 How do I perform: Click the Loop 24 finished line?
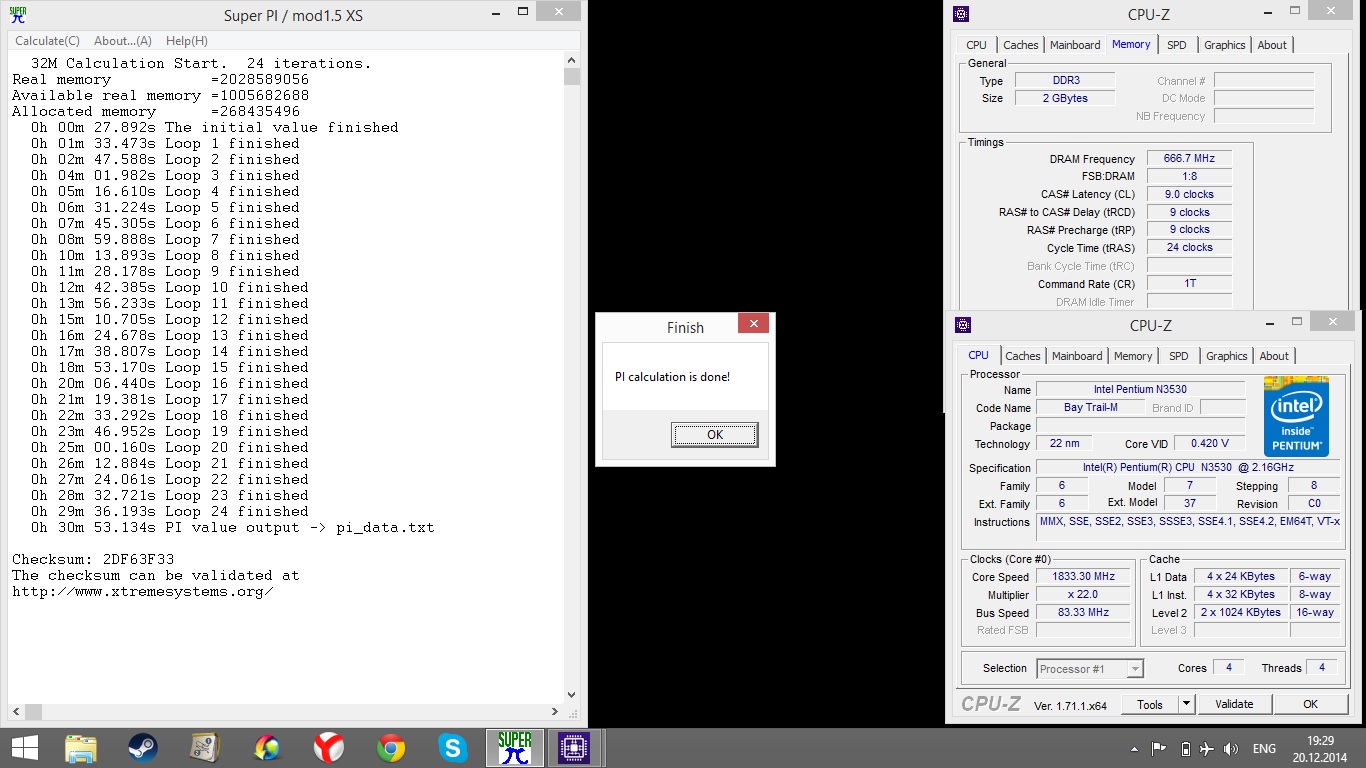coord(170,511)
